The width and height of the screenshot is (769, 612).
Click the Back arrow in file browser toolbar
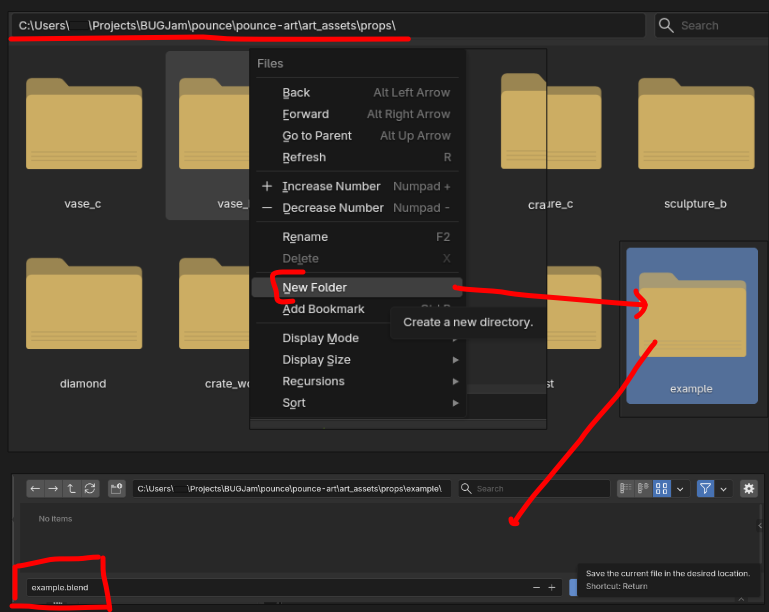pyautogui.click(x=36, y=489)
